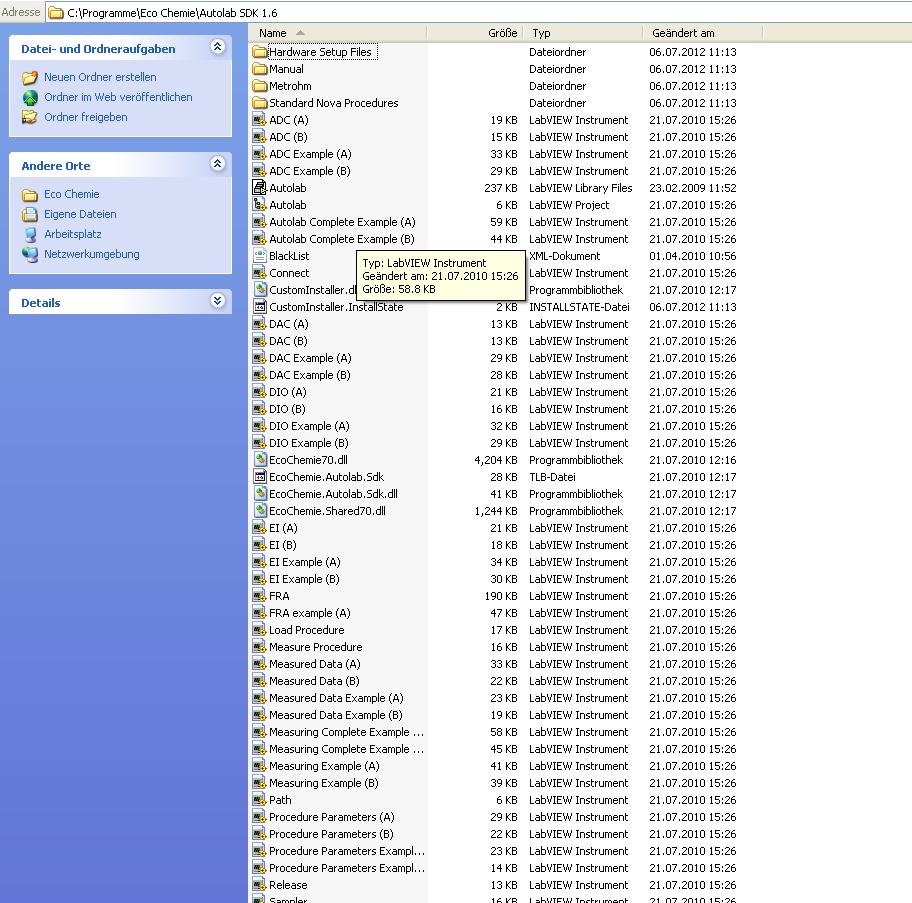Select the DIO Example (A) file
Image resolution: width=912 pixels, height=903 pixels.
pos(309,426)
